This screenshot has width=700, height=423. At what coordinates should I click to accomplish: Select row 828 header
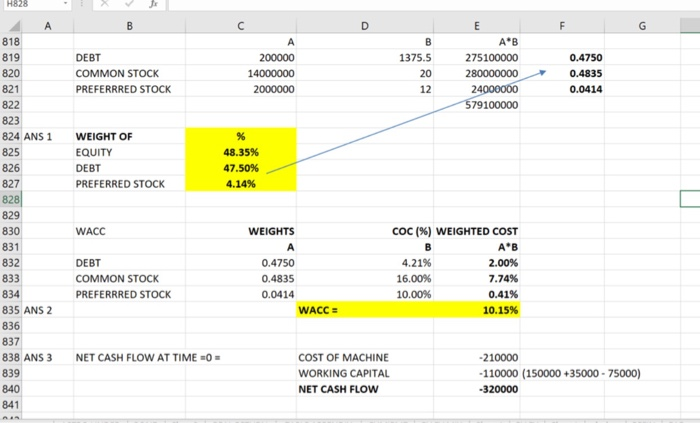point(11,199)
